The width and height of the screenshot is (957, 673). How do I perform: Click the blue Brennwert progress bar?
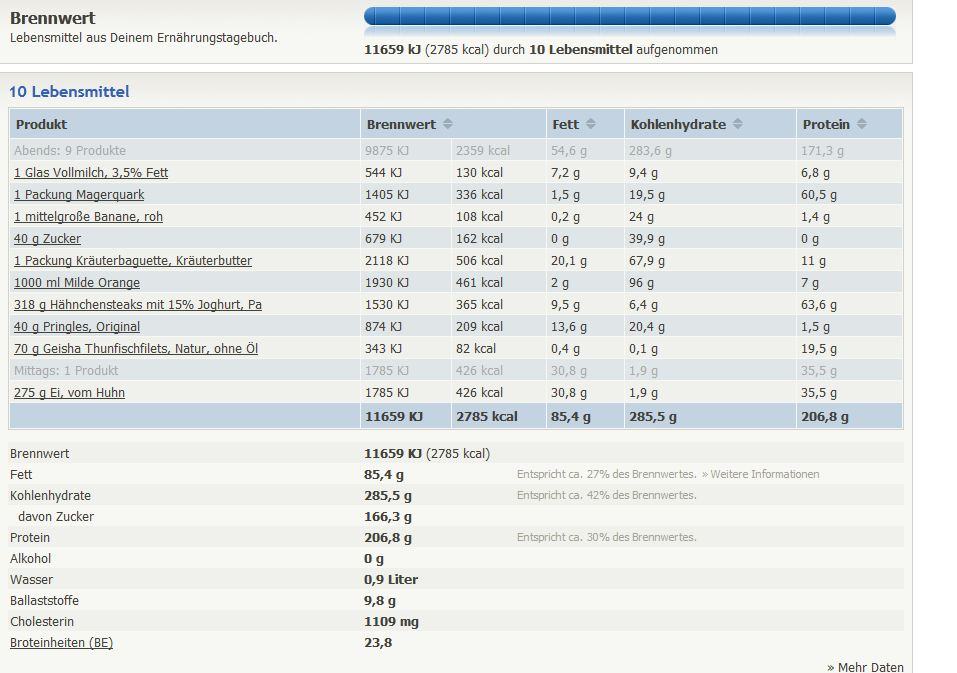pyautogui.click(x=630, y=16)
